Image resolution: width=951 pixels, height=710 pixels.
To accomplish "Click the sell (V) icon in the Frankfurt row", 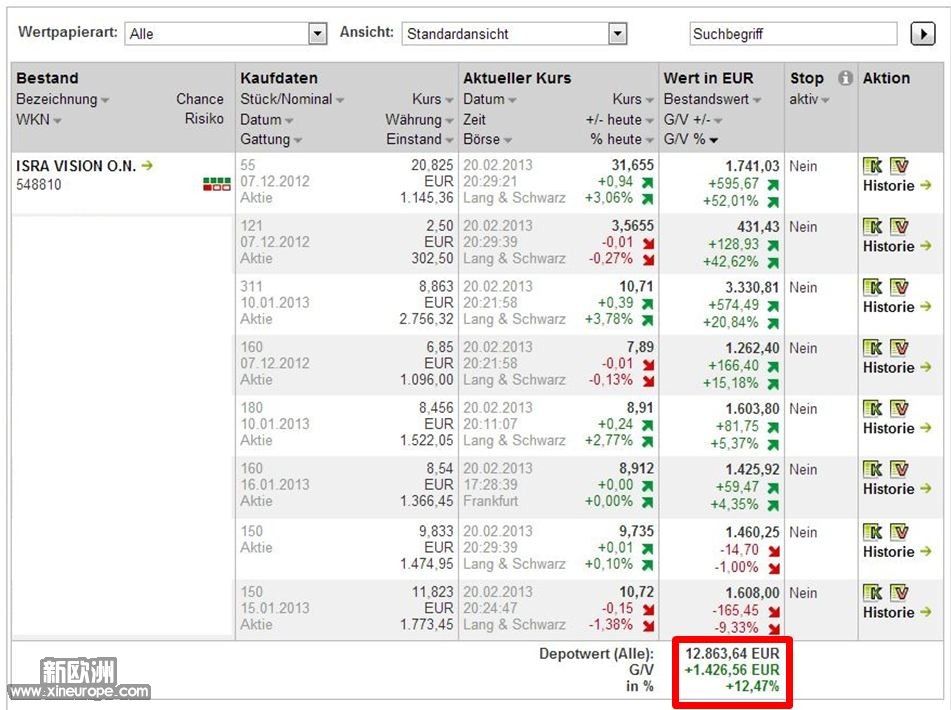I will pos(898,469).
